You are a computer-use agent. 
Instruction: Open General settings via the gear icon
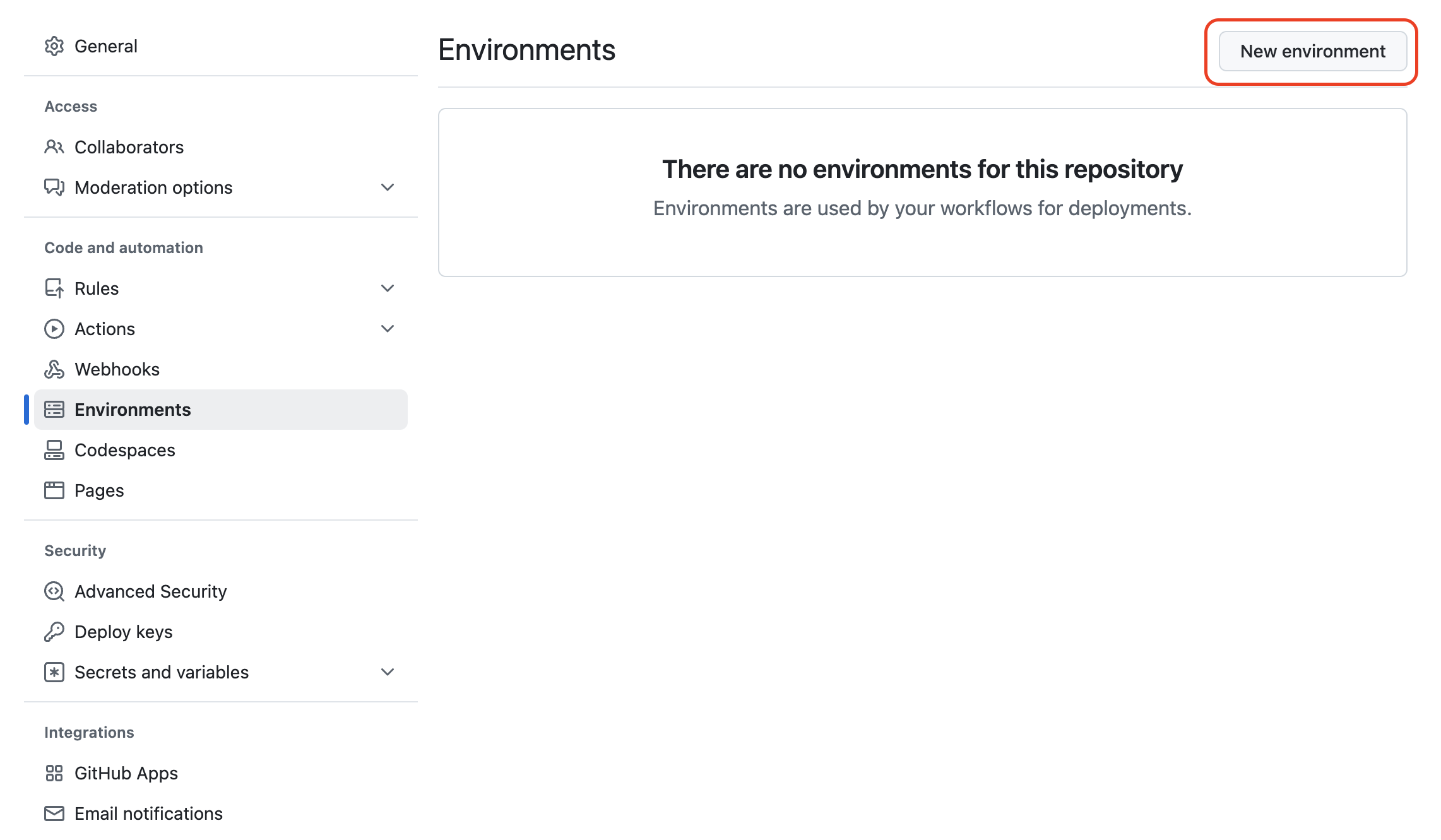coord(55,45)
